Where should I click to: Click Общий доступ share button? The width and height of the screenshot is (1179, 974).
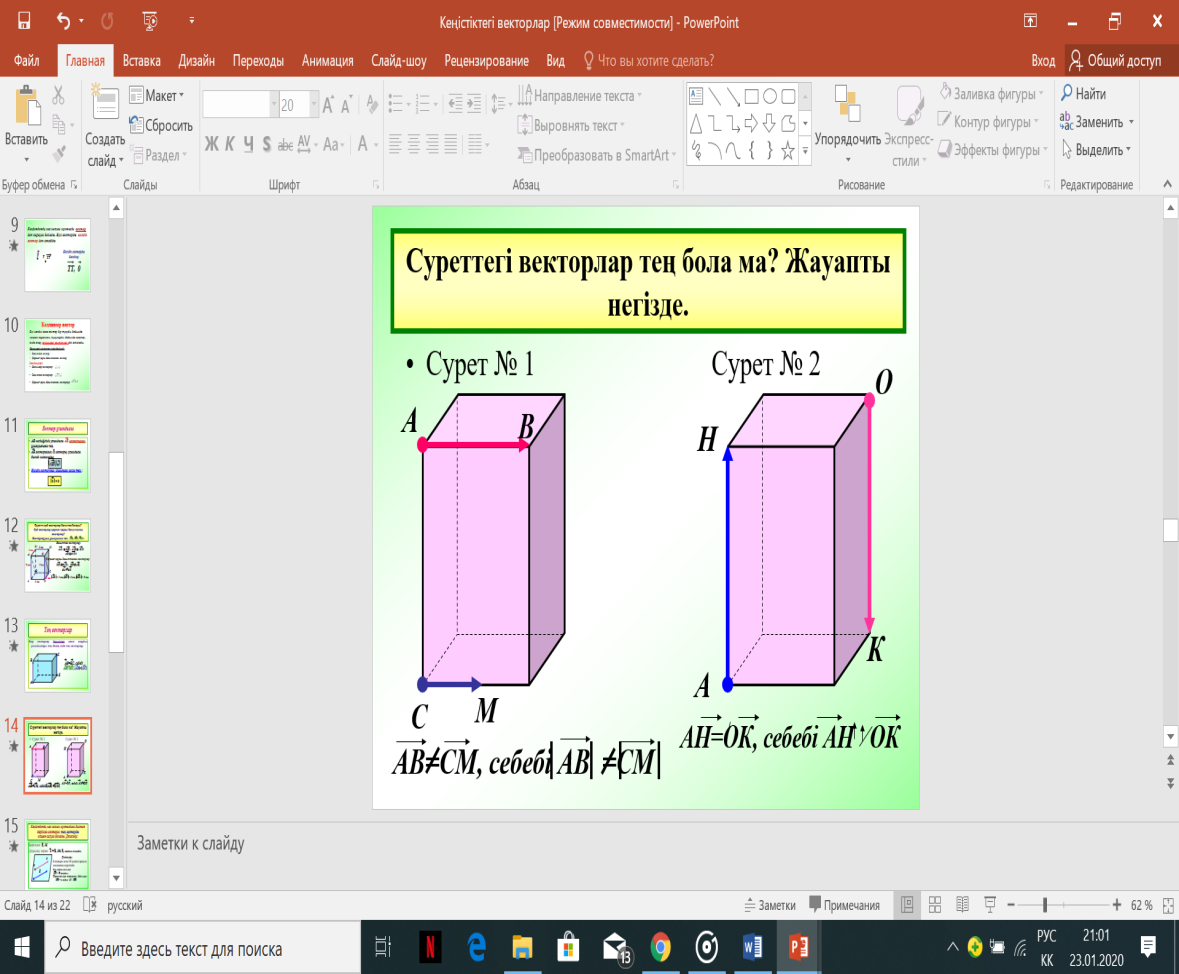(x=1115, y=61)
